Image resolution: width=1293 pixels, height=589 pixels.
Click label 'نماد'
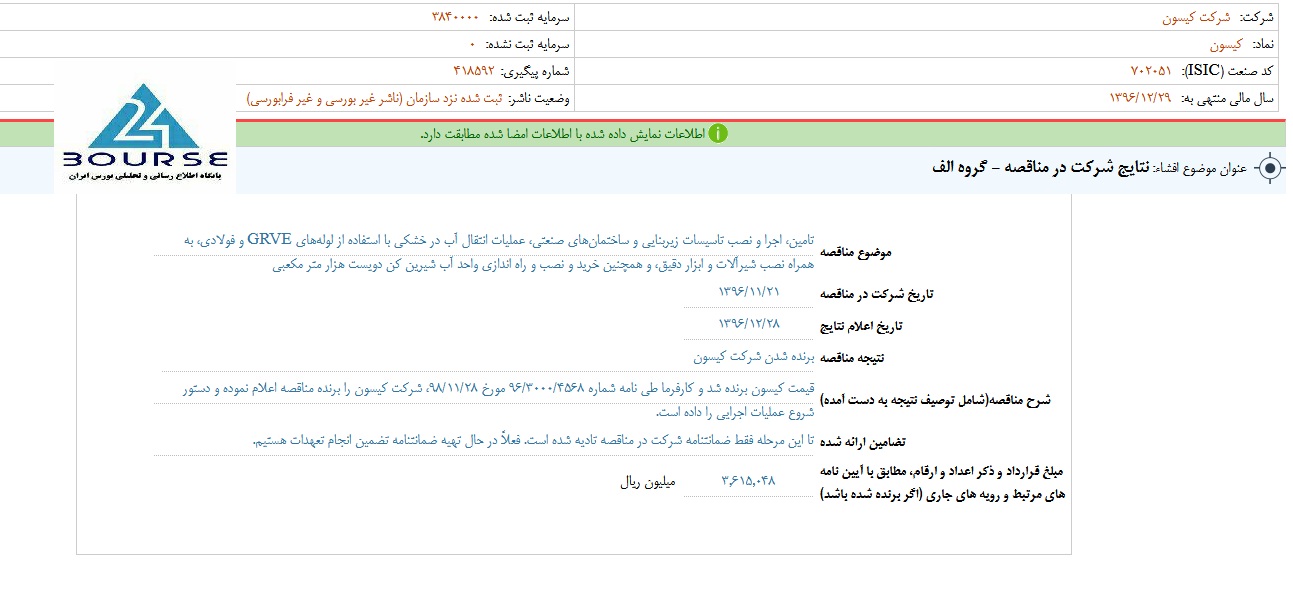1262,45
